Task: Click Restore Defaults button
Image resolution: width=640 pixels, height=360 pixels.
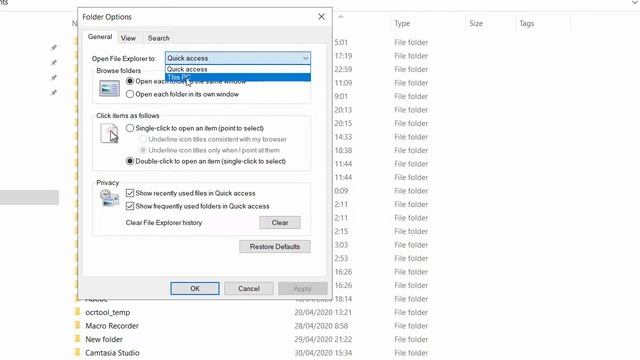Action: click(275, 247)
